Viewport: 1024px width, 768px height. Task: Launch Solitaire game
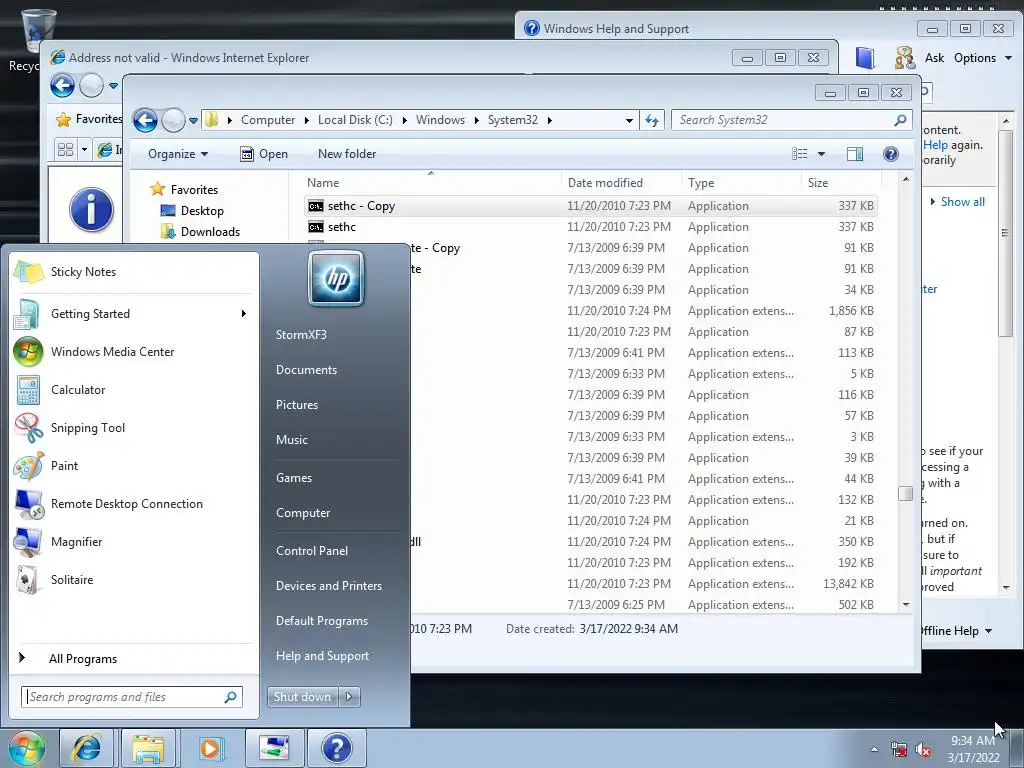click(72, 580)
